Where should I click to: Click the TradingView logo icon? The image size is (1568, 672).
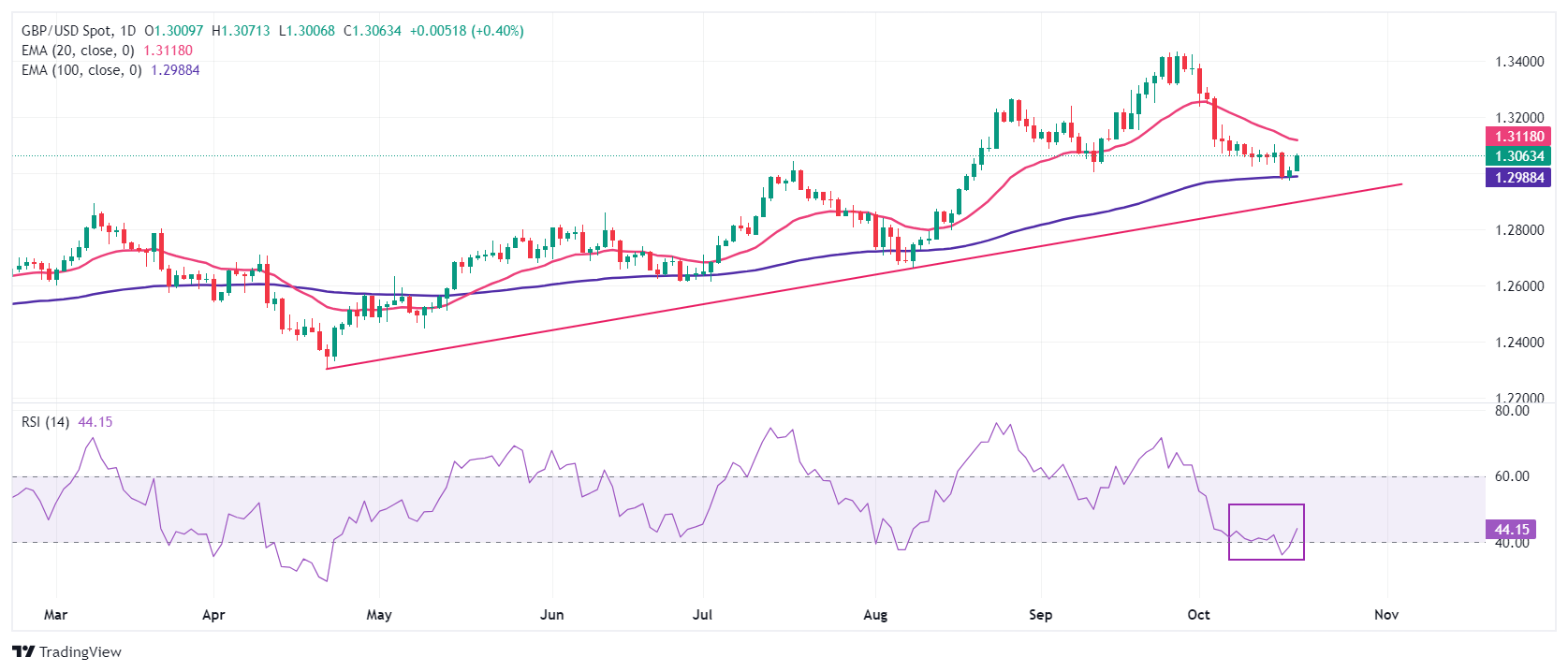click(x=23, y=651)
